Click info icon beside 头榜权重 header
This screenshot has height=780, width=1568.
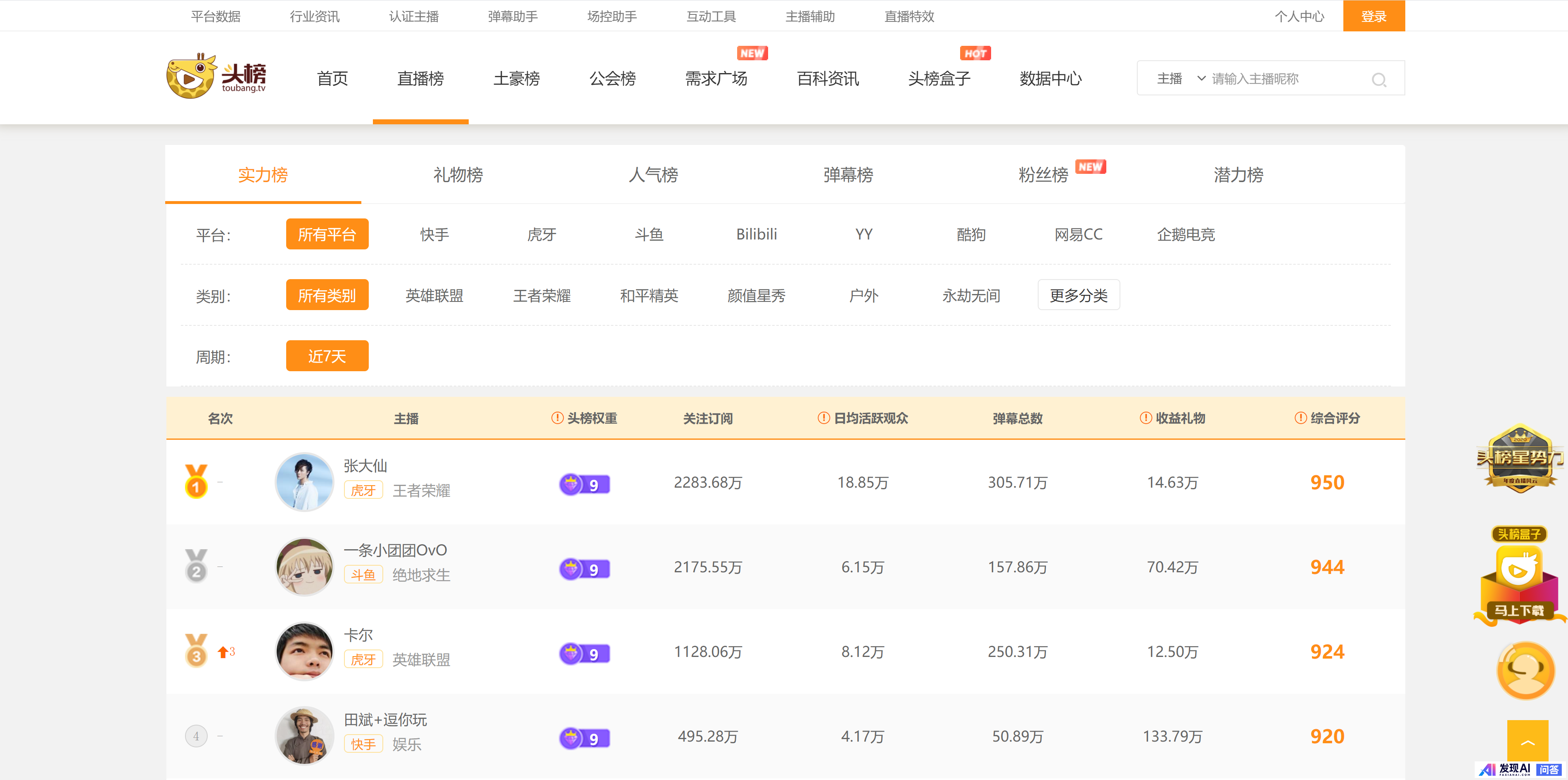tap(557, 418)
